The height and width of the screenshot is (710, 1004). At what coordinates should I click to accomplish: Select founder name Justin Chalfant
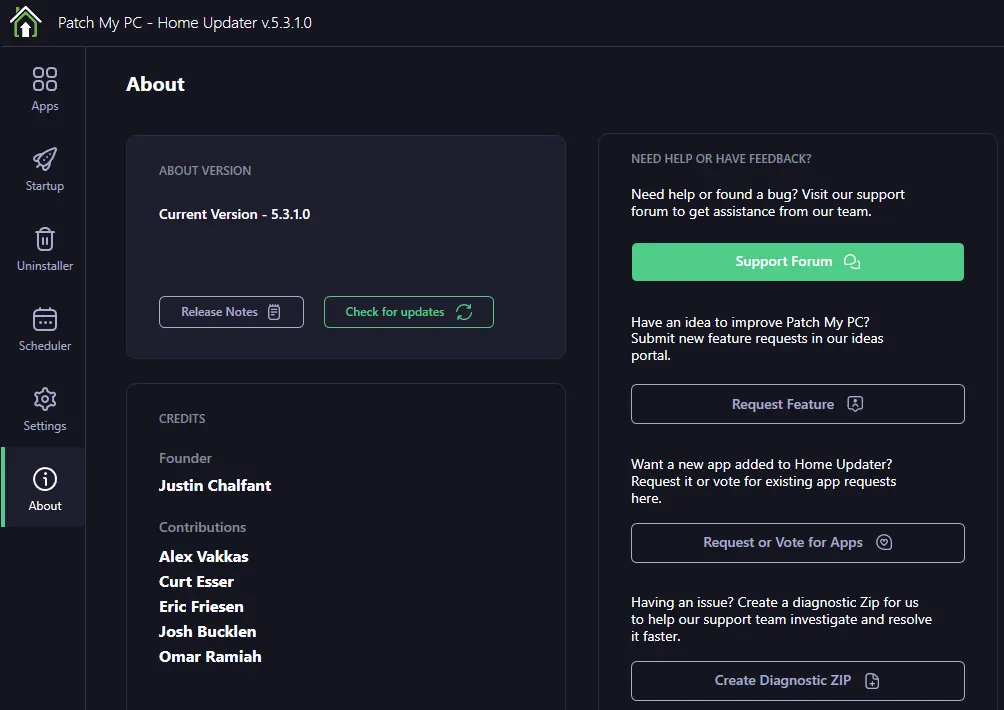(x=215, y=486)
